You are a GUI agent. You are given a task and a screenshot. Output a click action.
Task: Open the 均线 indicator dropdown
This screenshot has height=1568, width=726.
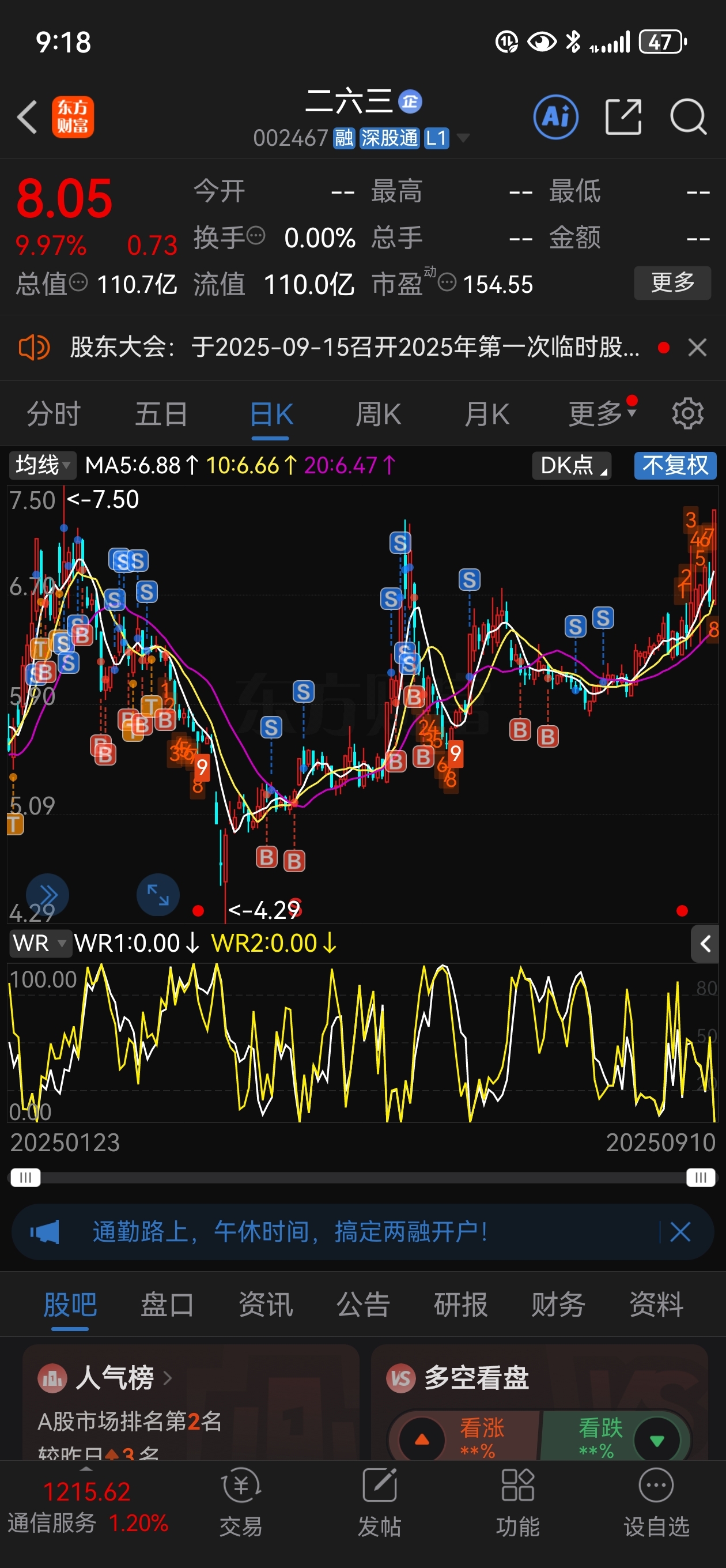(43, 465)
